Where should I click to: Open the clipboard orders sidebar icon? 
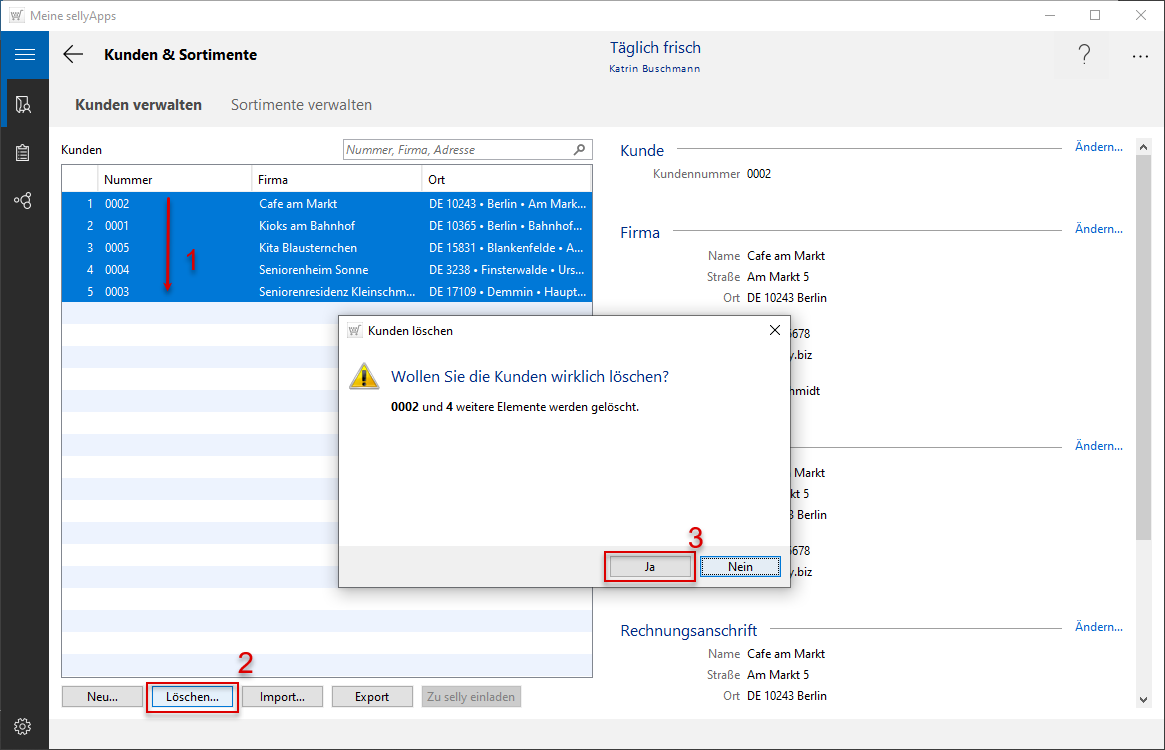pos(24,153)
